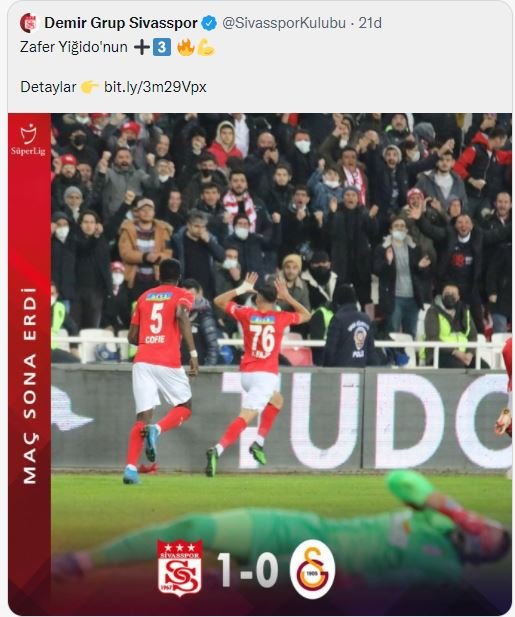Click the number 3 keycap emoji
Screen dimensions: 515x617
162,48
